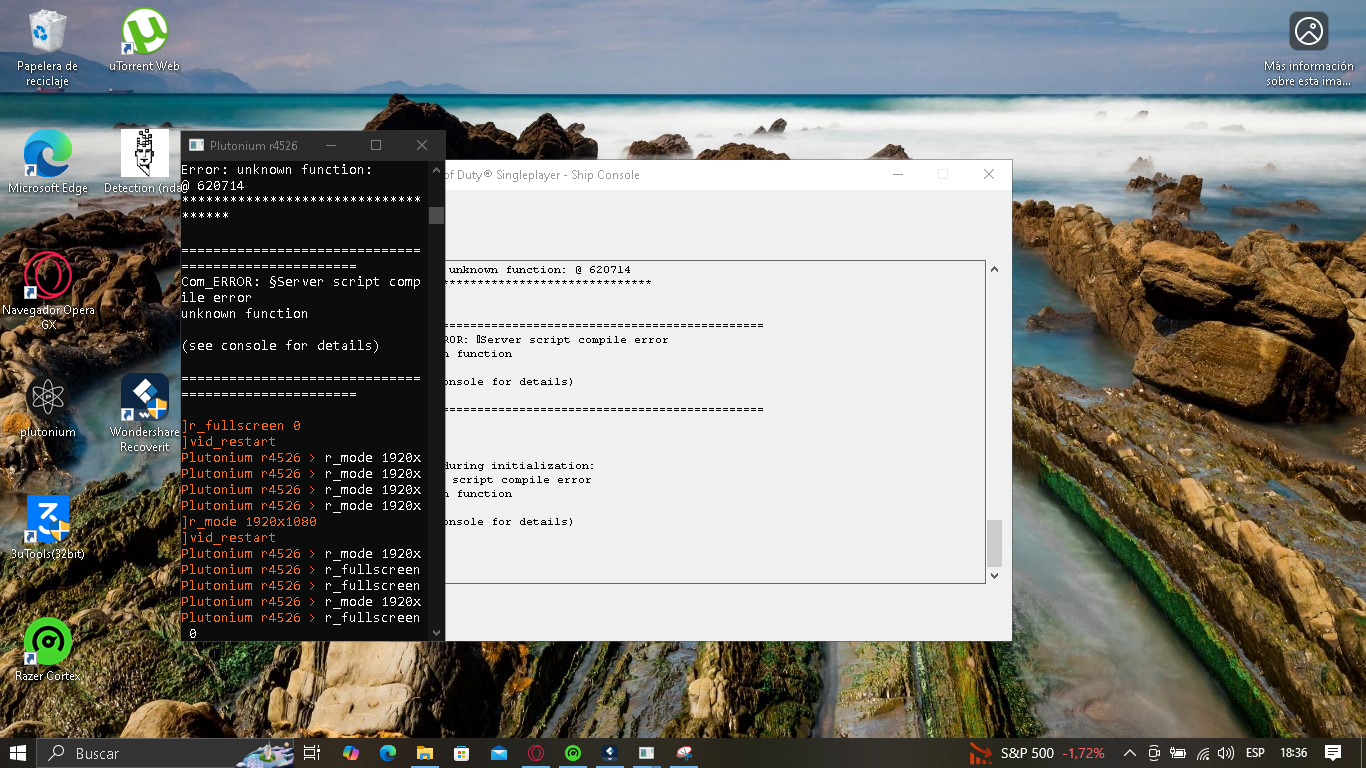The width and height of the screenshot is (1366, 768).
Task: Click the ']r_mode 1920x1080' command line
Action: pos(249,522)
